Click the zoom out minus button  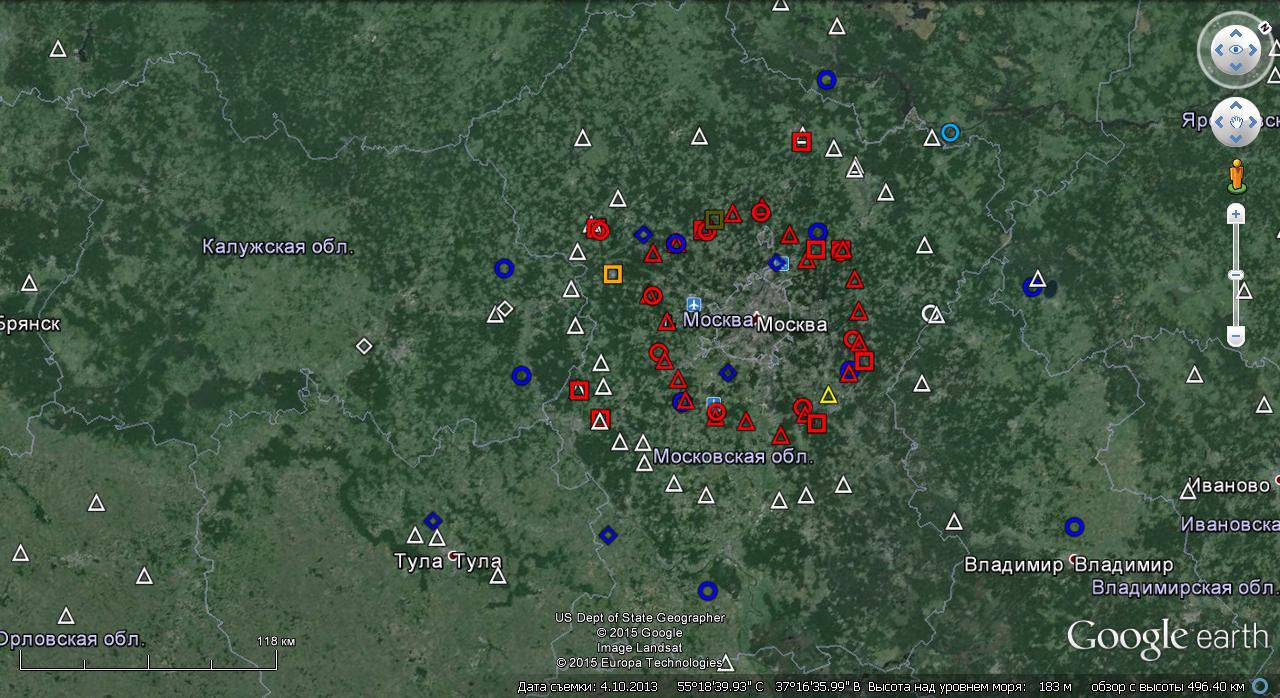pos(1236,337)
